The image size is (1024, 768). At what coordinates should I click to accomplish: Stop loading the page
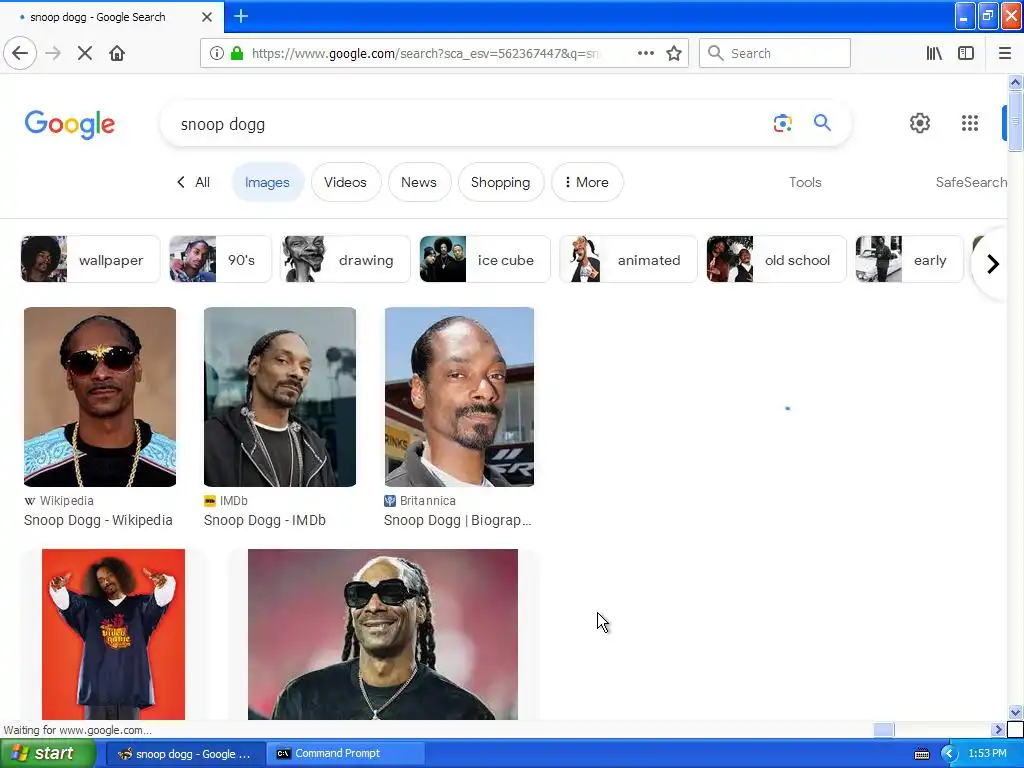click(85, 53)
